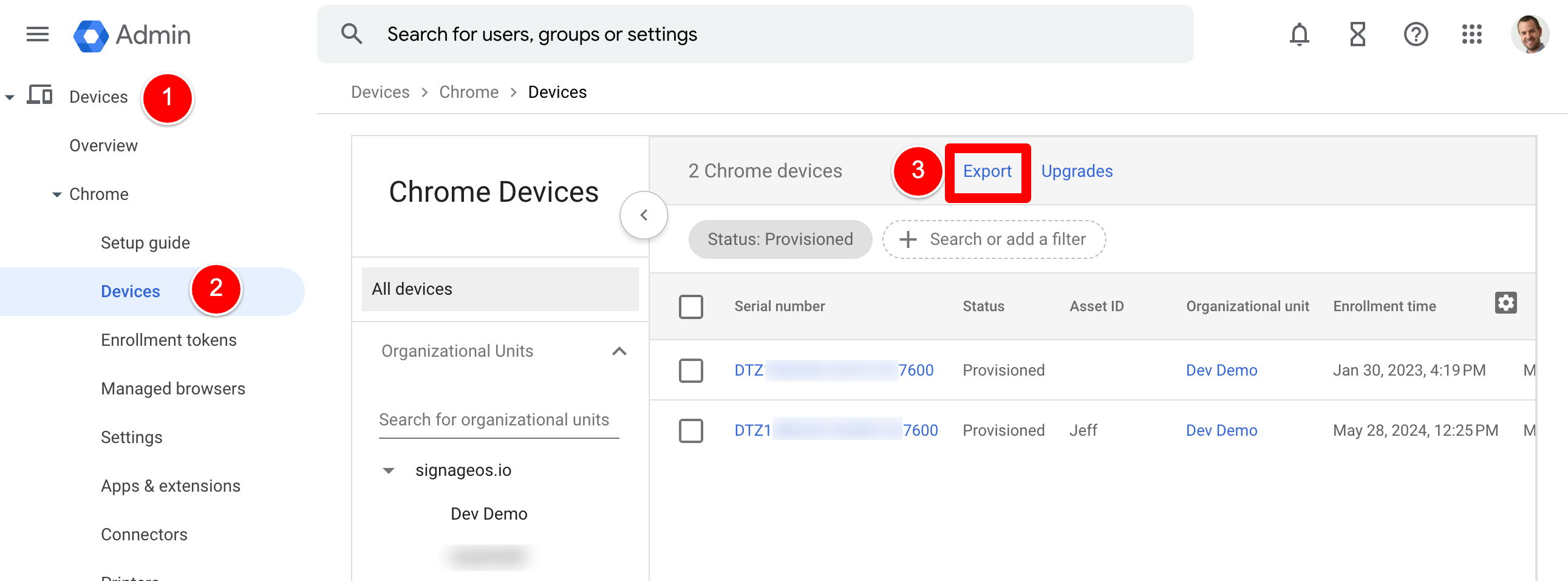Open the Google apps grid

coord(1471,35)
